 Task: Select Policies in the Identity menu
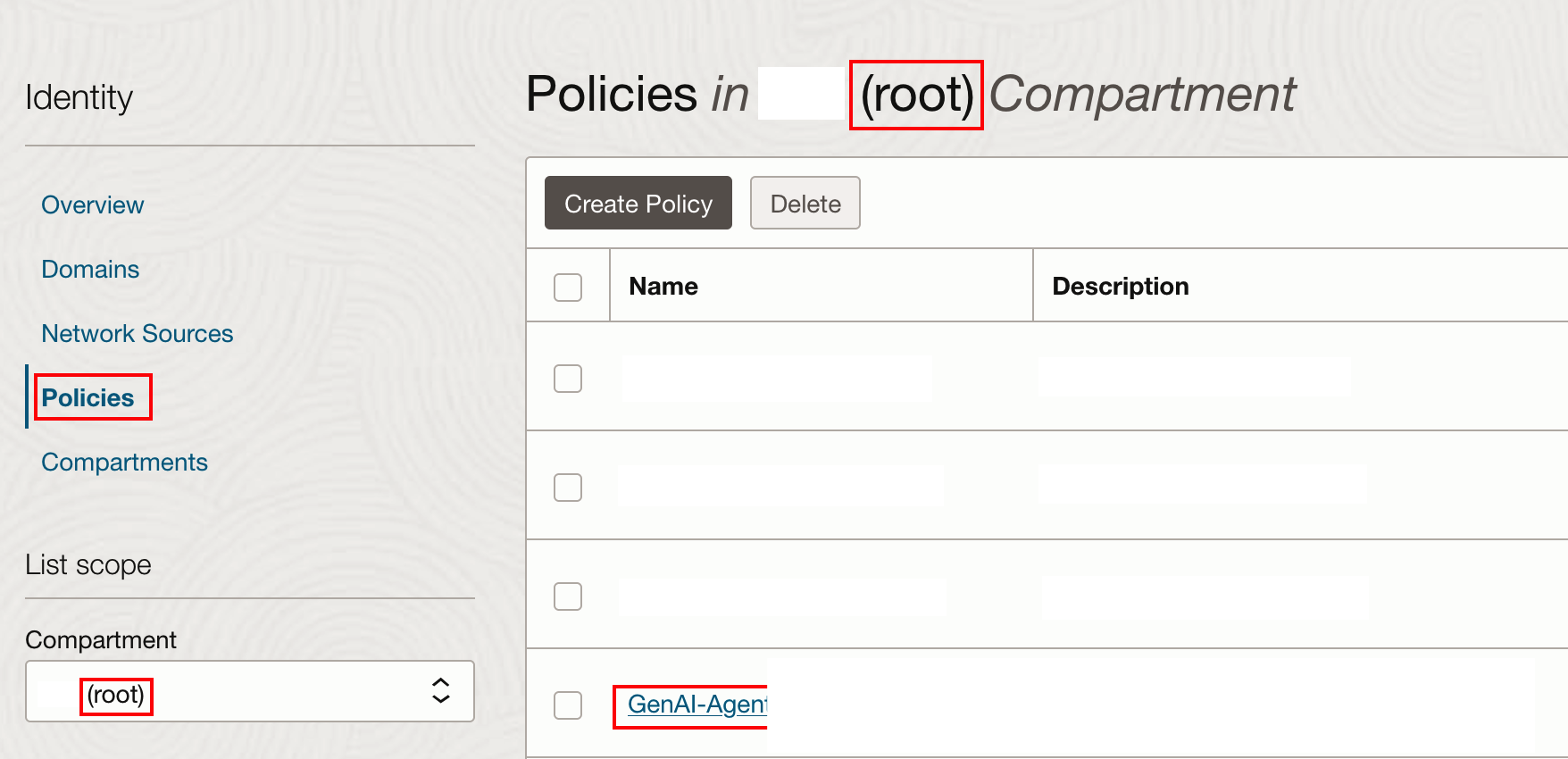click(x=86, y=397)
